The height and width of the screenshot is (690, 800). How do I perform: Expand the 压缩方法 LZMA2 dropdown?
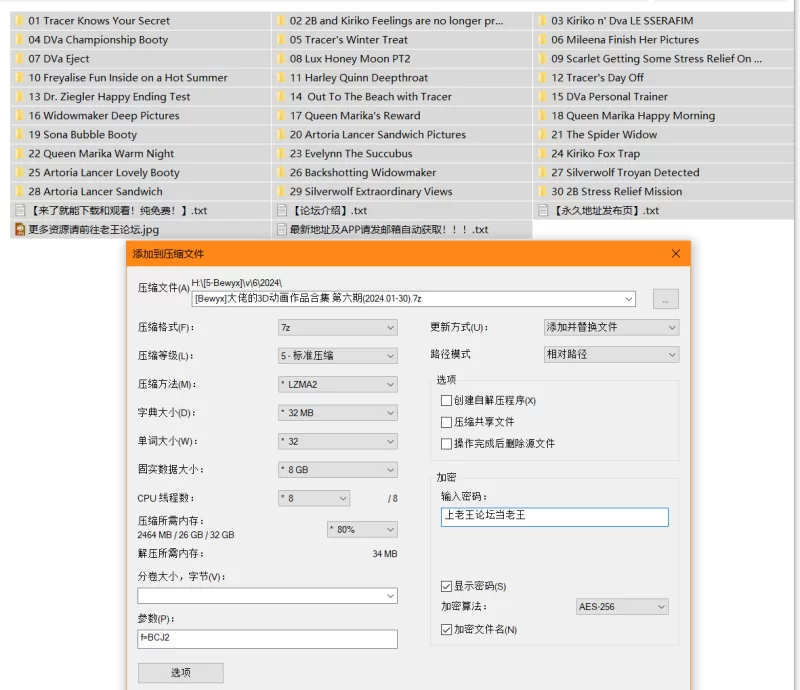click(338, 384)
